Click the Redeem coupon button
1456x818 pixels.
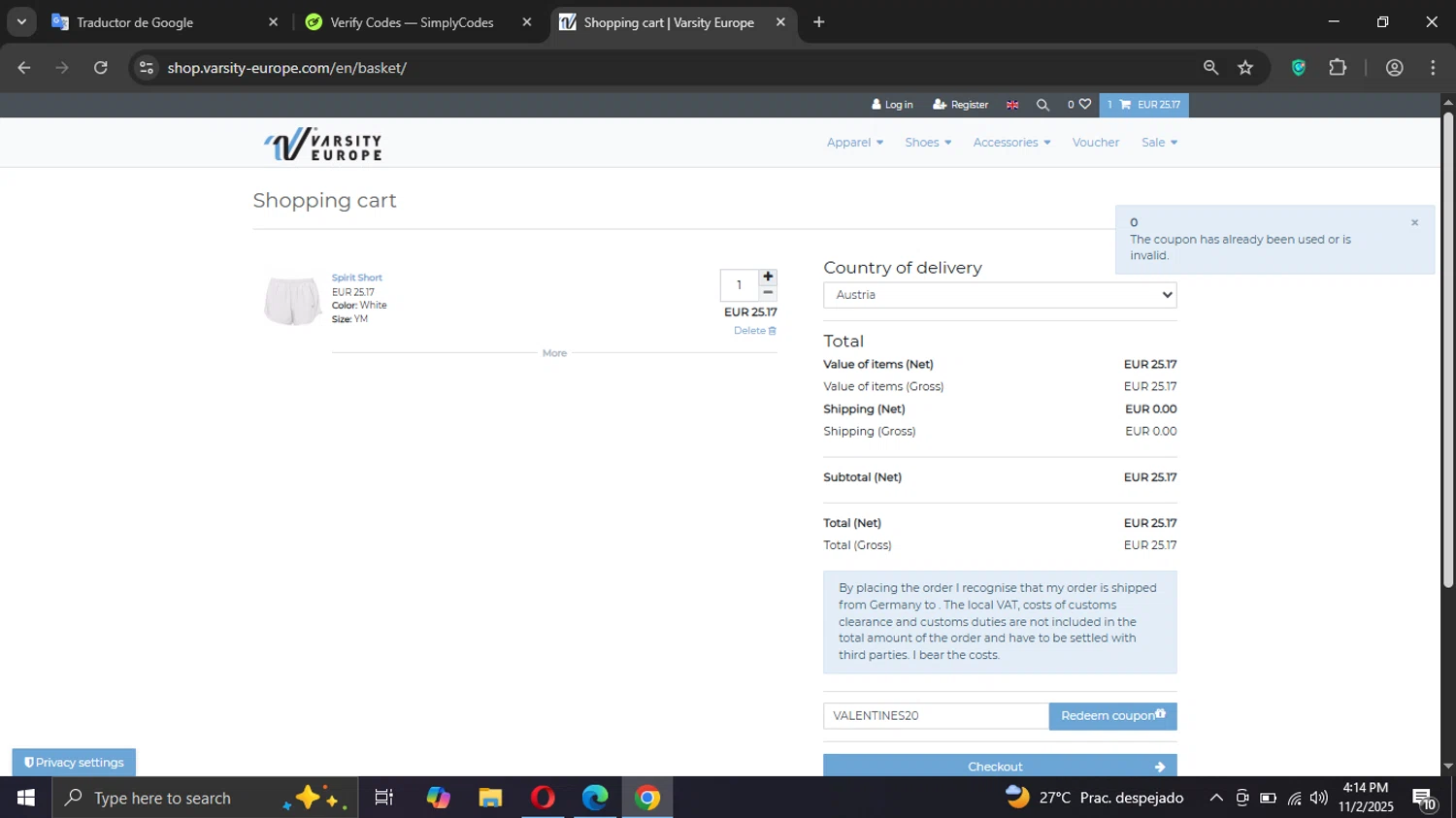(1112, 716)
